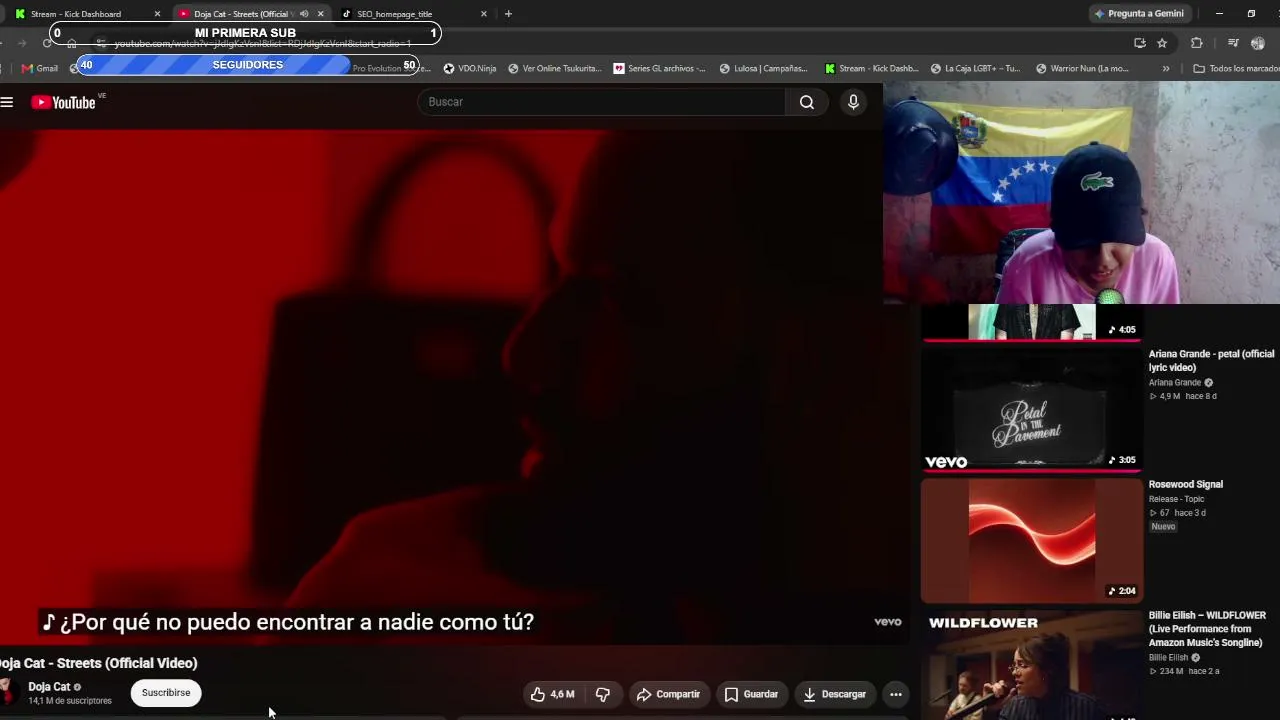1280x720 pixels.
Task: Open the Lulosa | Campañas bookmark
Action: pyautogui.click(x=764, y=69)
